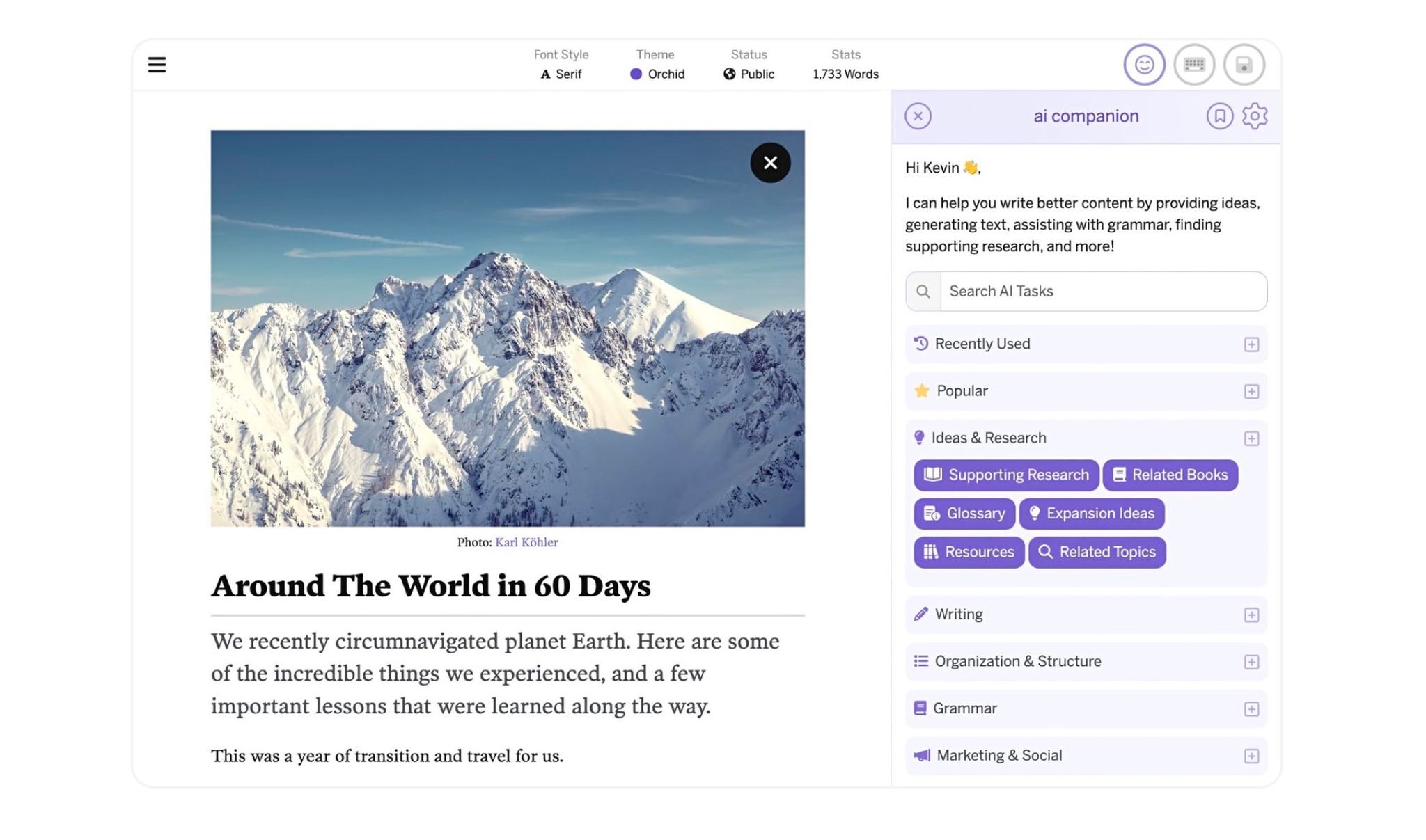Click the 'This was a year of transition' line
Image resolution: width=1426 pixels, height=840 pixels.
click(387, 756)
